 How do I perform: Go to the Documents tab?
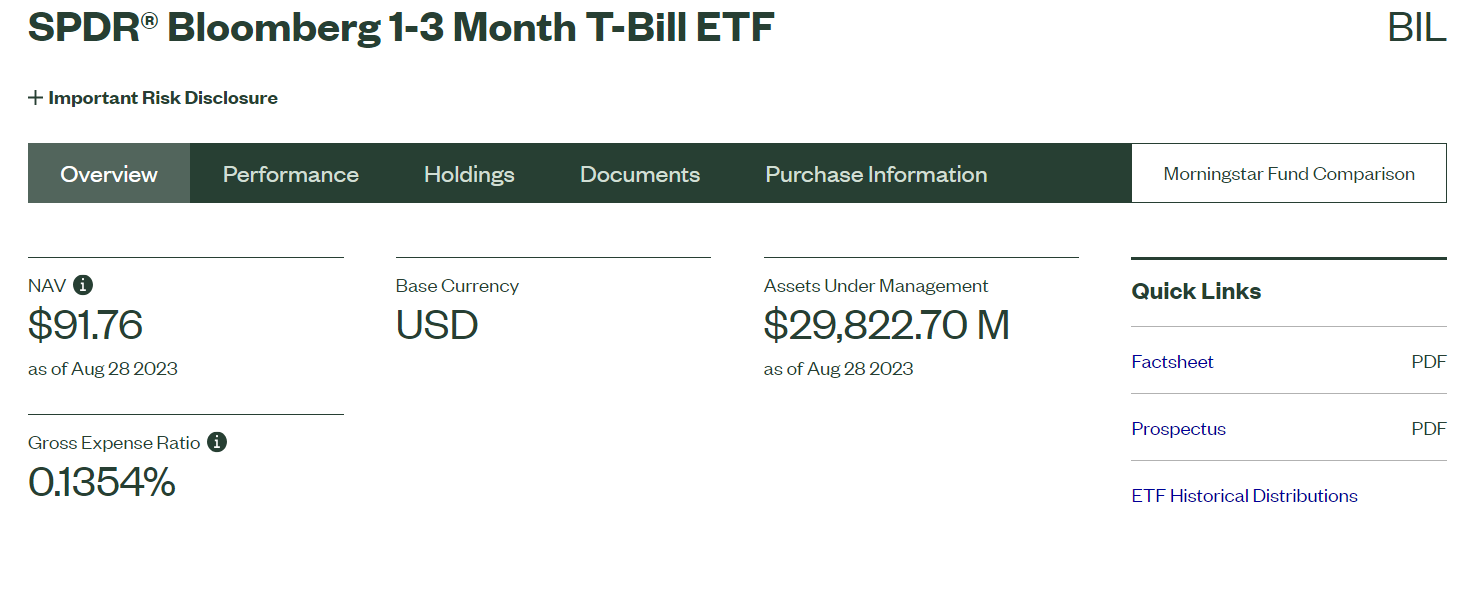click(640, 174)
